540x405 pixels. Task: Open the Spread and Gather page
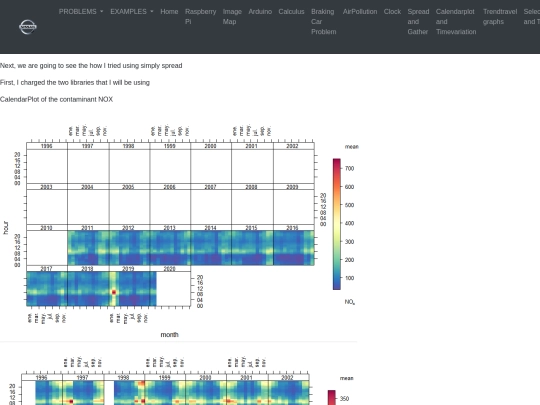(x=418, y=21)
